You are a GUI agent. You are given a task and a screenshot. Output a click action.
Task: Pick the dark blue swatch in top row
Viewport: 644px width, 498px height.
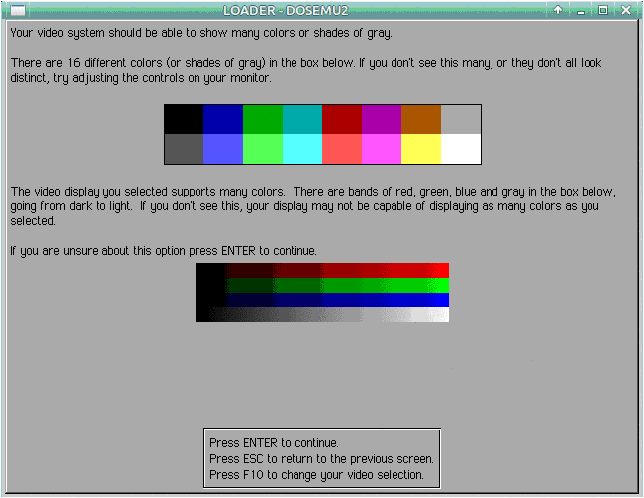(223, 119)
